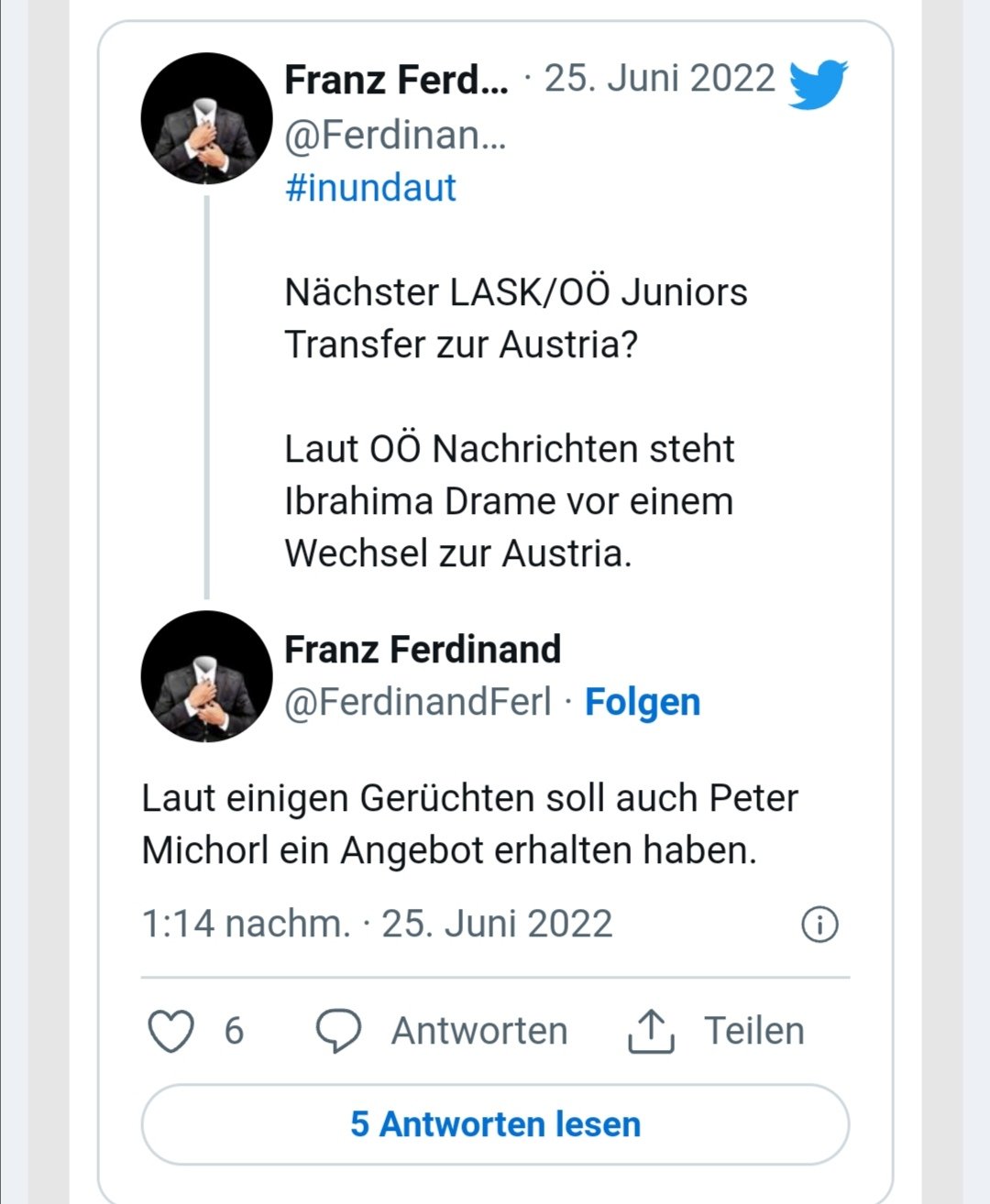The width and height of the screenshot is (990, 1204).
Task: Follow the account via Folgen
Action: (643, 702)
